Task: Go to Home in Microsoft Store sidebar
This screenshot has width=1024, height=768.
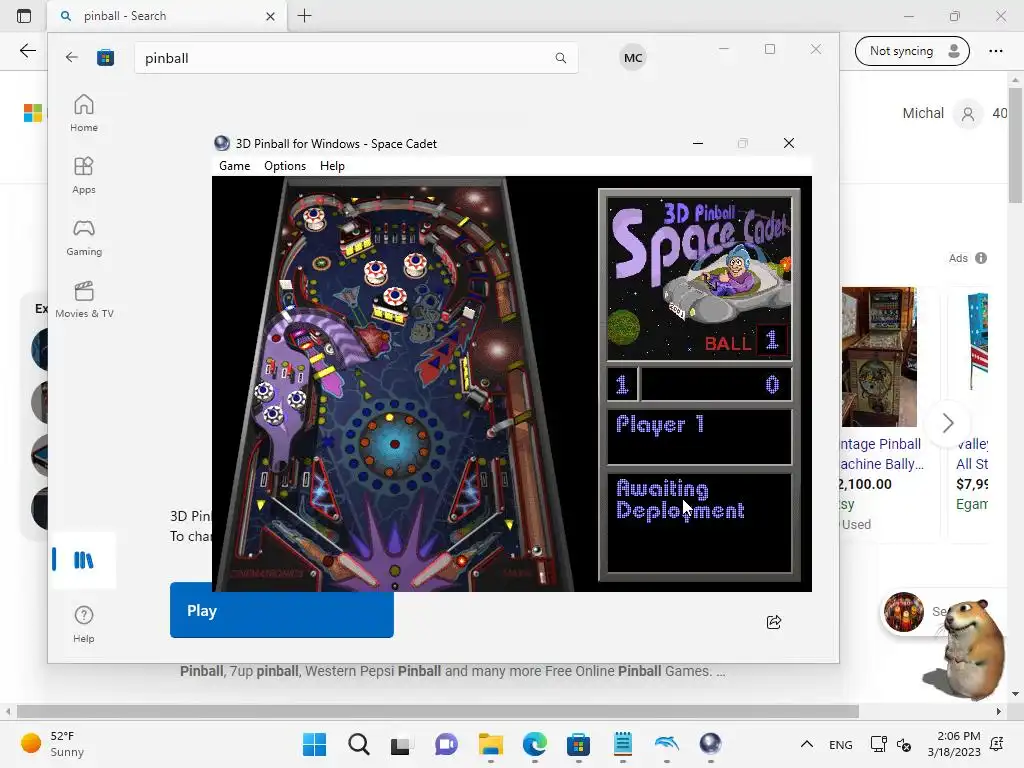Action: click(x=84, y=113)
